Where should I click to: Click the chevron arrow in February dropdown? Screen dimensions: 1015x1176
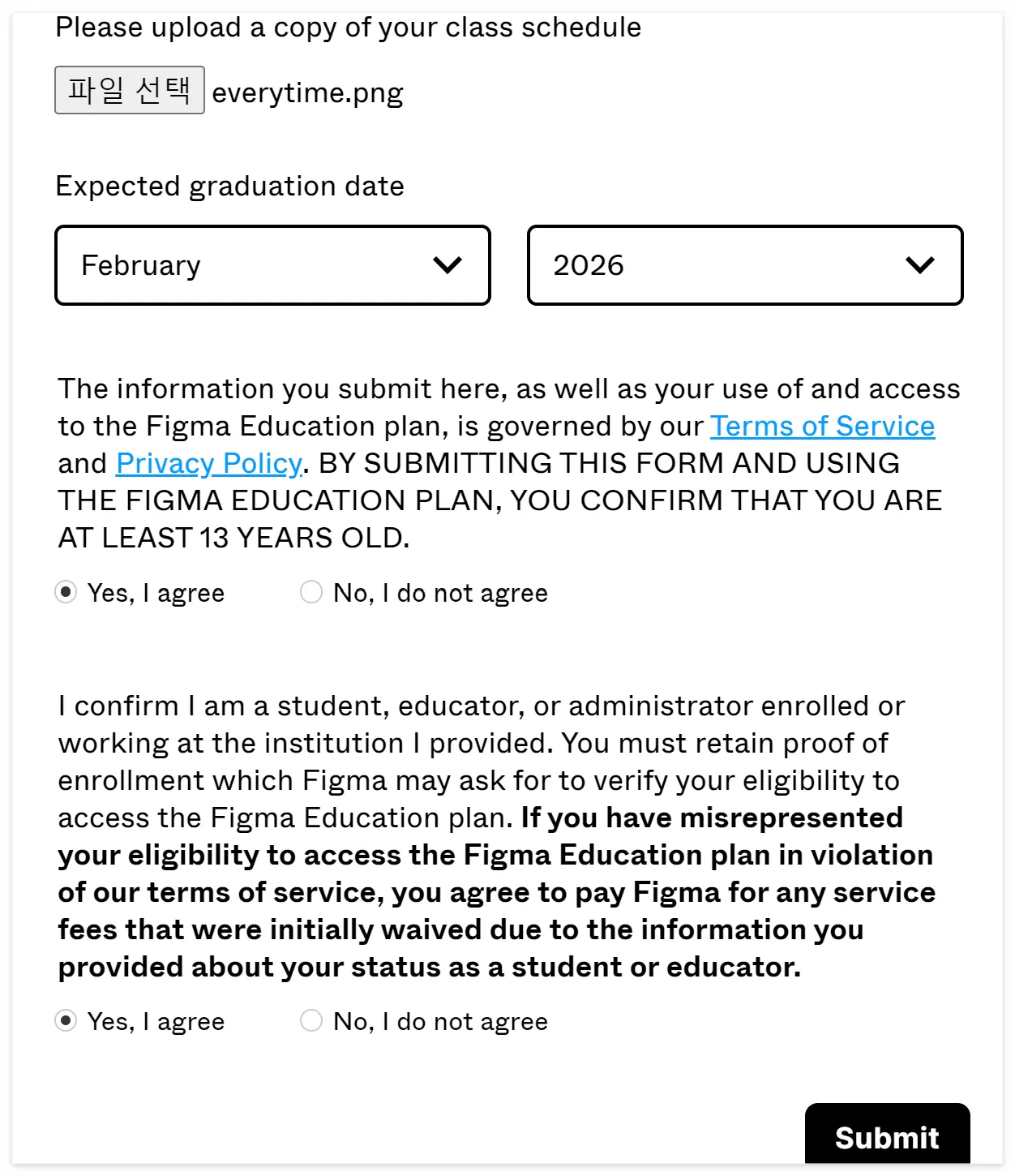(448, 265)
